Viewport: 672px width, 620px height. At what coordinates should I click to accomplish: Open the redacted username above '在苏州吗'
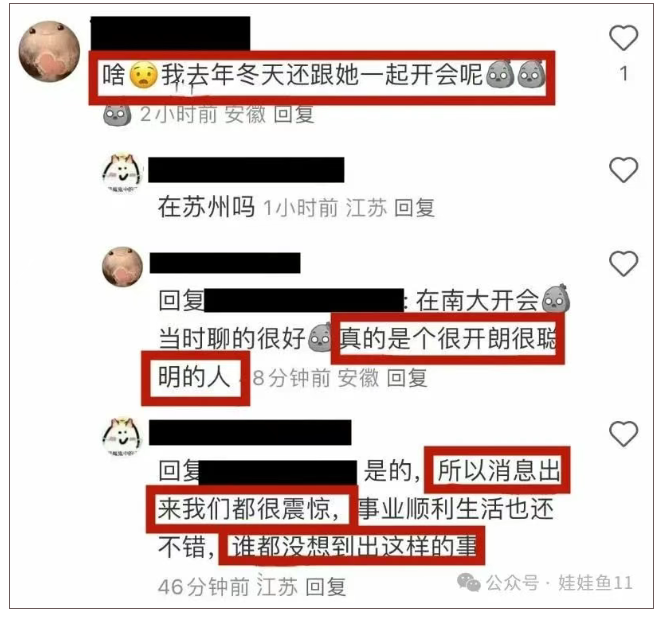(x=246, y=170)
